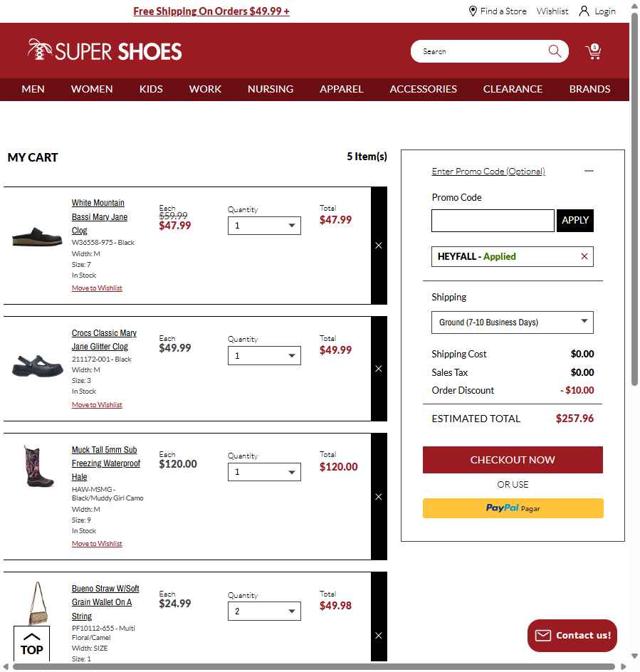This screenshot has height=672, width=640.
Task: Pay with the PayPal button
Action: tap(512, 508)
